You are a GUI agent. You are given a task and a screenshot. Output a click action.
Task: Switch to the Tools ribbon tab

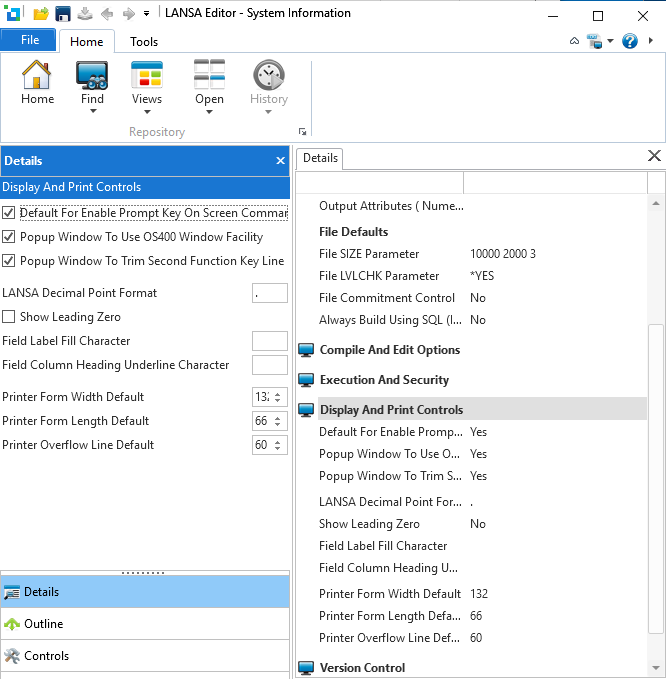tap(144, 42)
